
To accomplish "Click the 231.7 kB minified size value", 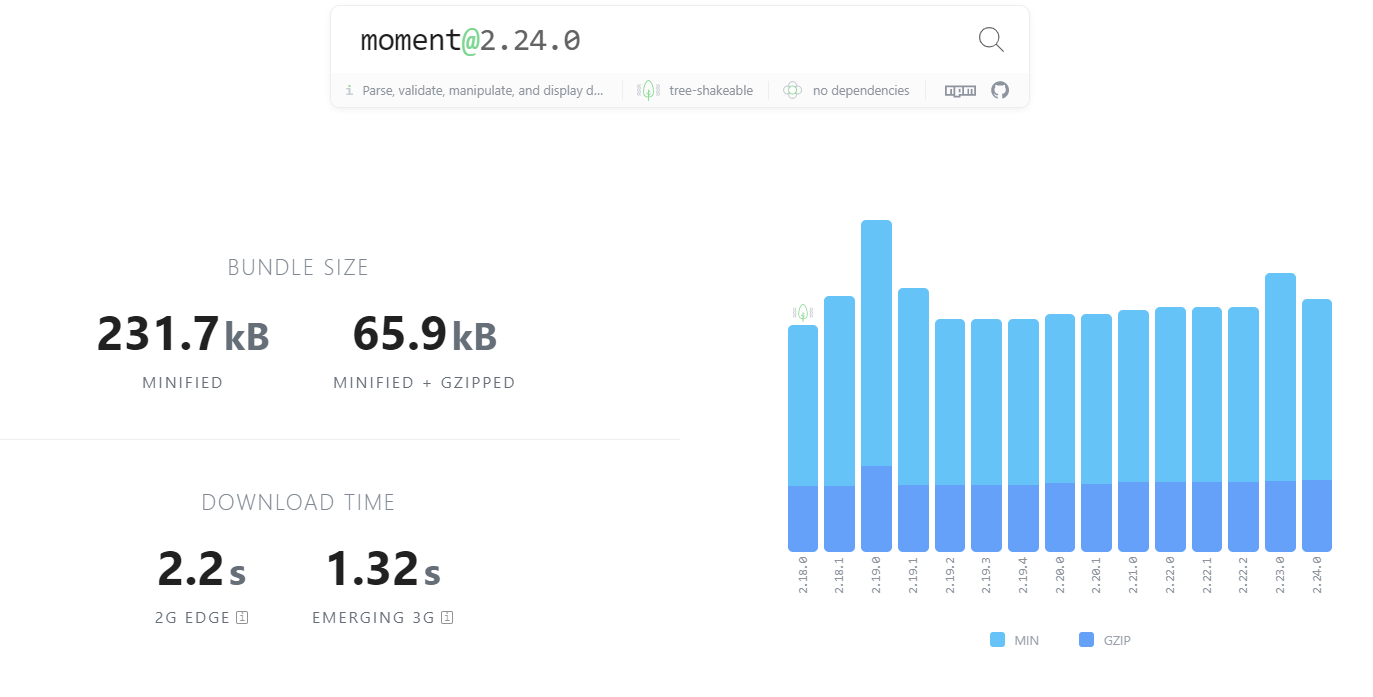I will click(183, 334).
